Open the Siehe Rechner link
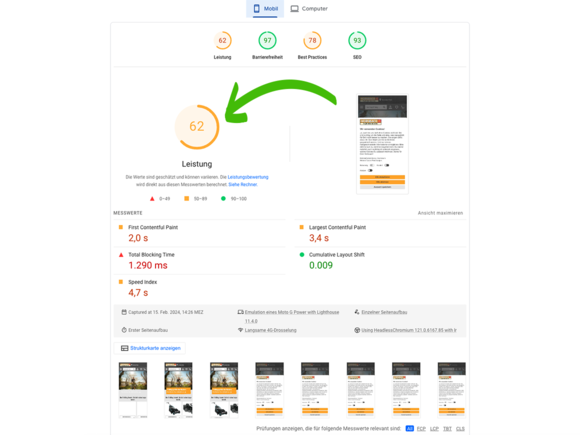The width and height of the screenshot is (580, 435). coord(243,185)
